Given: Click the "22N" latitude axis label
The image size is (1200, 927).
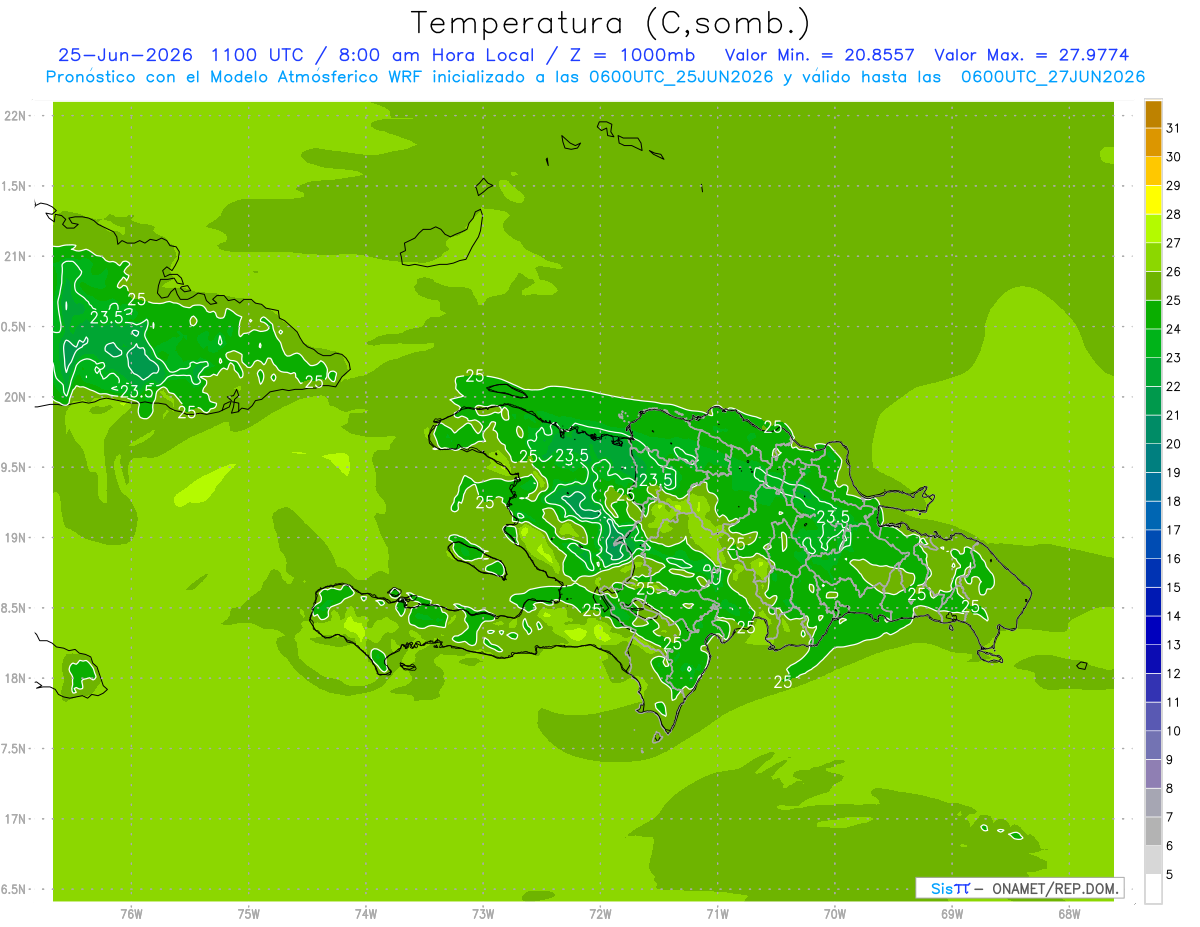Looking at the screenshot, I should (17, 116).
